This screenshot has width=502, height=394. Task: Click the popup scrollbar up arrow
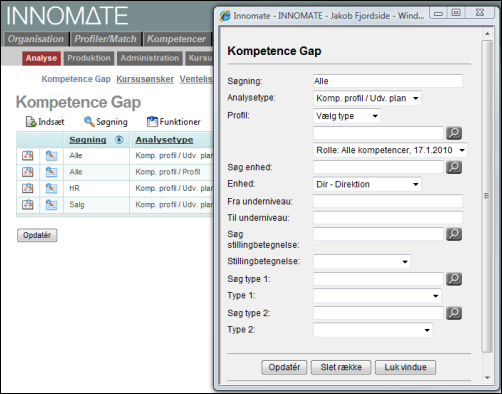pos(487,34)
